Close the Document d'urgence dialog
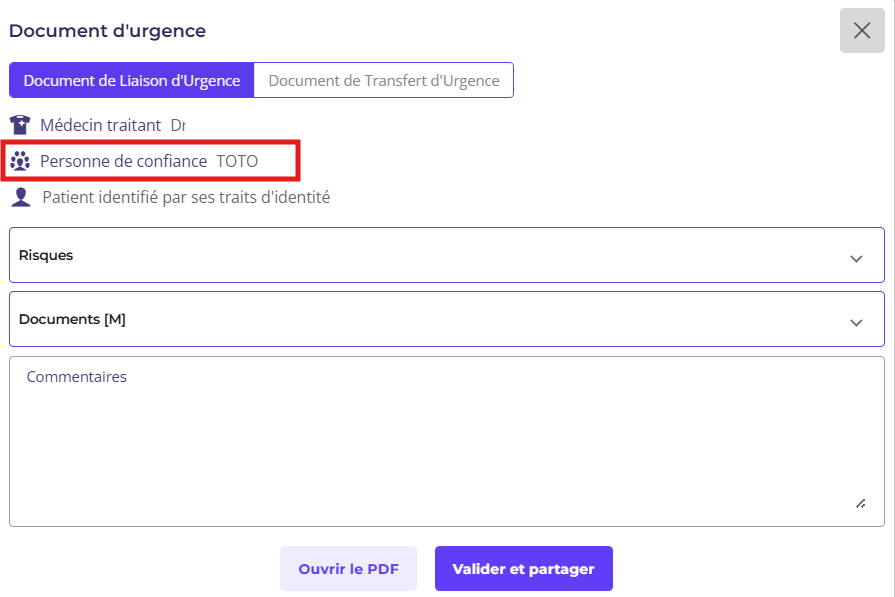Image resolution: width=895 pixels, height=597 pixels. pos(862,31)
